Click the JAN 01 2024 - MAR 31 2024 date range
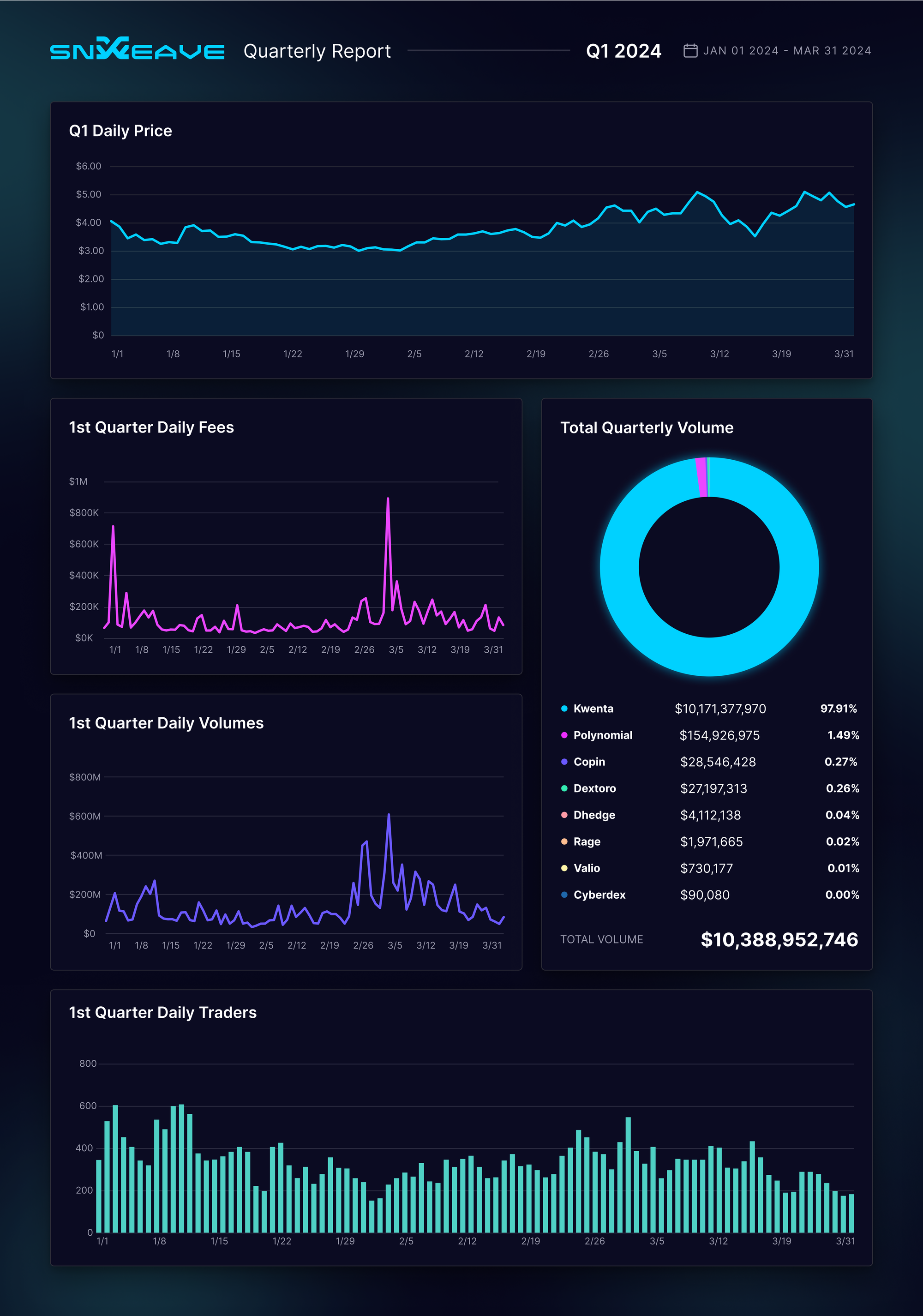The image size is (923, 1316). tap(787, 51)
